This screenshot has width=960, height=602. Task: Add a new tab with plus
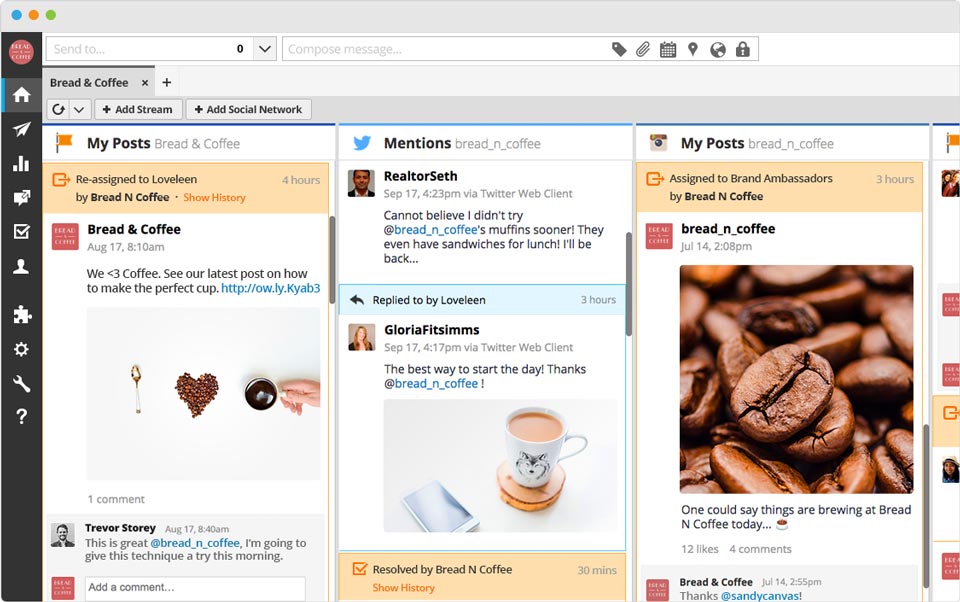tap(167, 83)
